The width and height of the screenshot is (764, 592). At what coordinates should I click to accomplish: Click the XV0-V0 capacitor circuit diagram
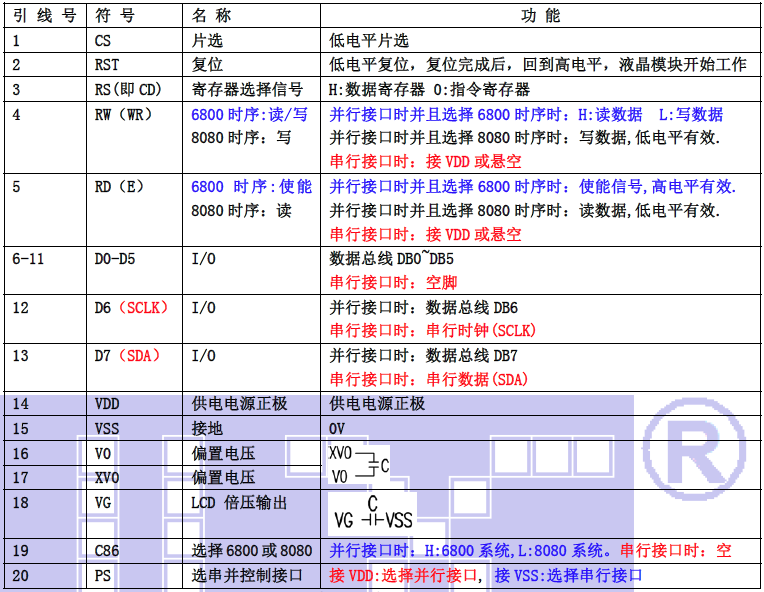coord(358,464)
